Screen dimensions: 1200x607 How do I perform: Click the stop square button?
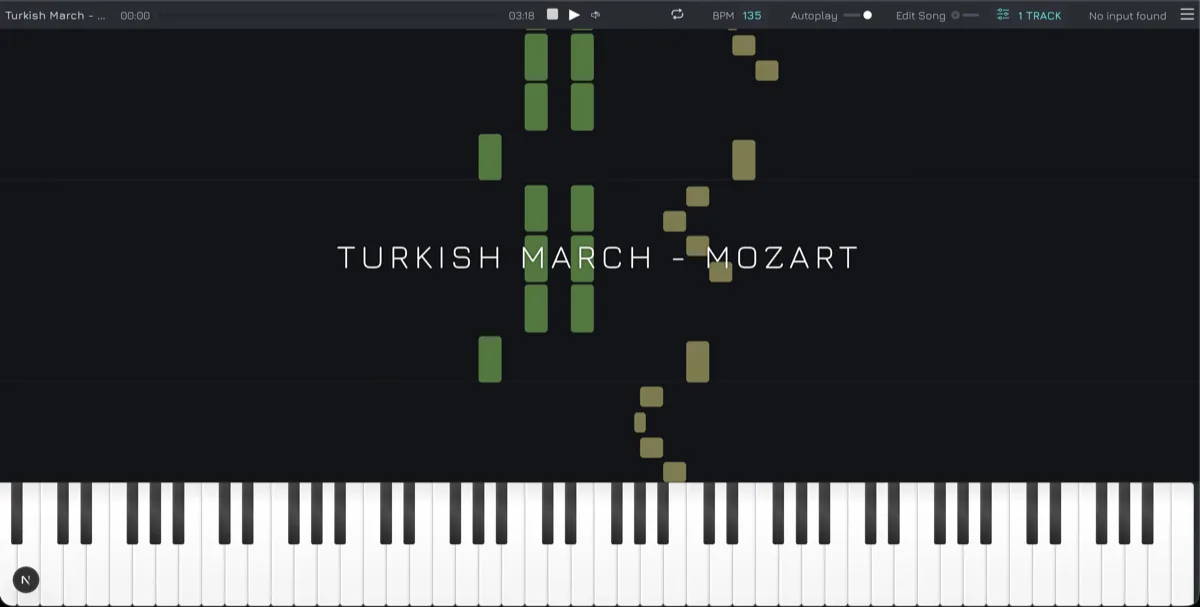(x=552, y=15)
